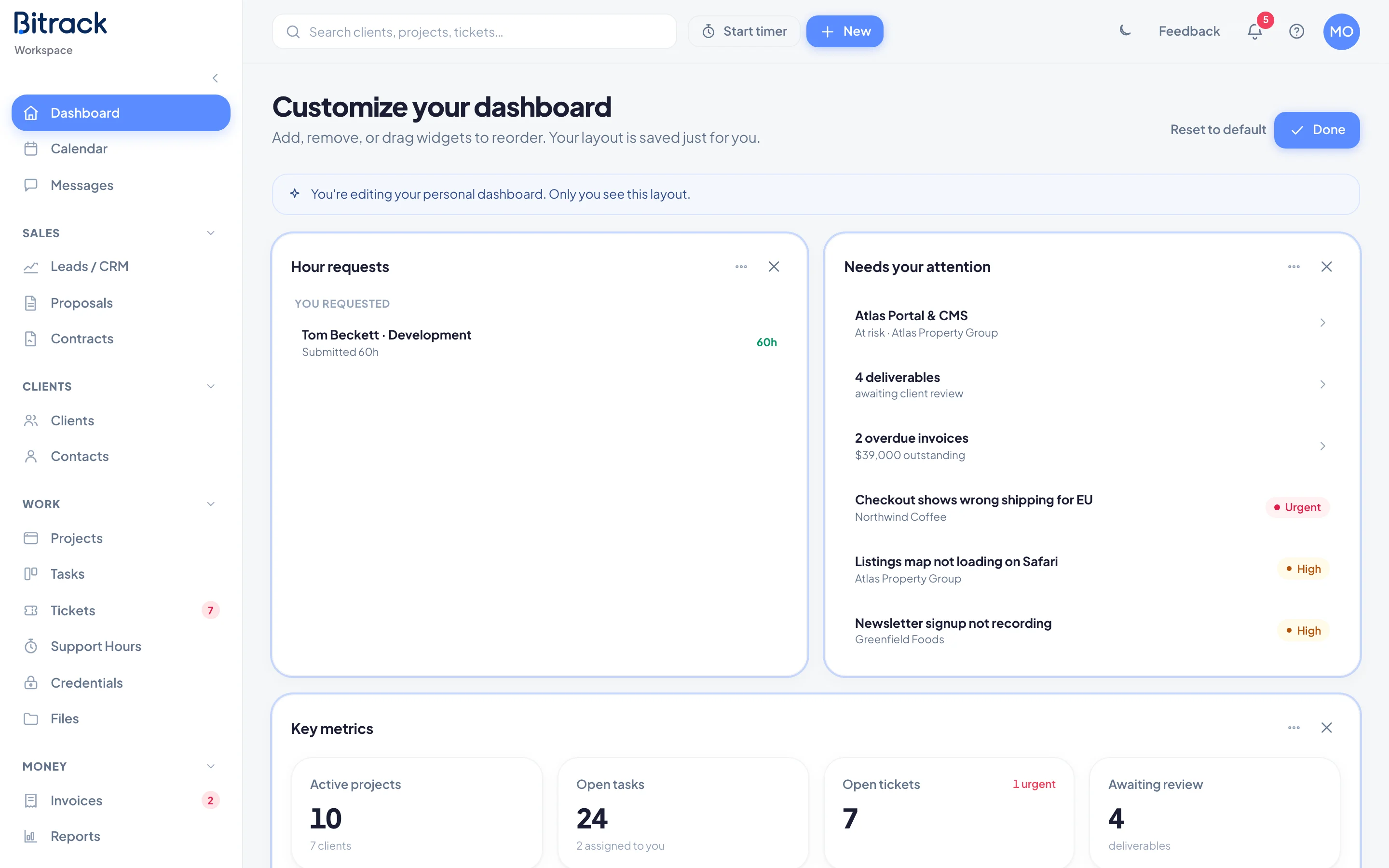Viewport: 1389px width, 868px height.
Task: Open Support Hours page
Action: pyautogui.click(x=121, y=646)
